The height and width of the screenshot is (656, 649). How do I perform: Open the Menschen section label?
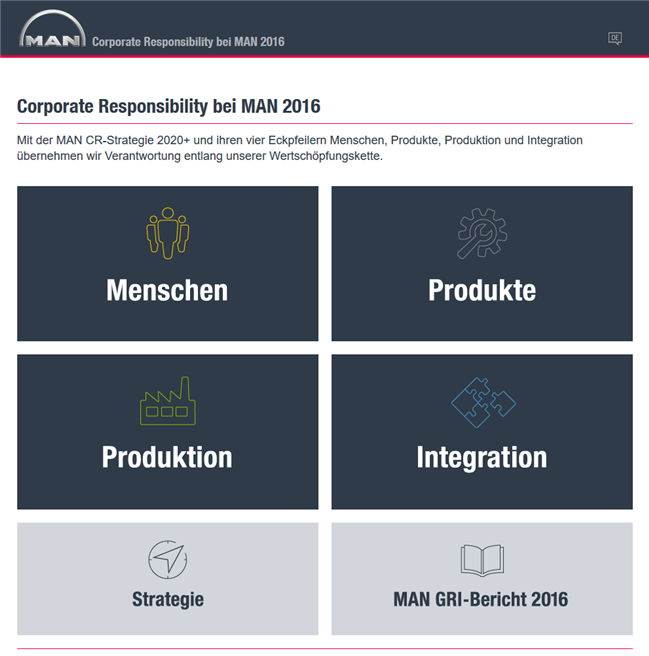click(167, 290)
